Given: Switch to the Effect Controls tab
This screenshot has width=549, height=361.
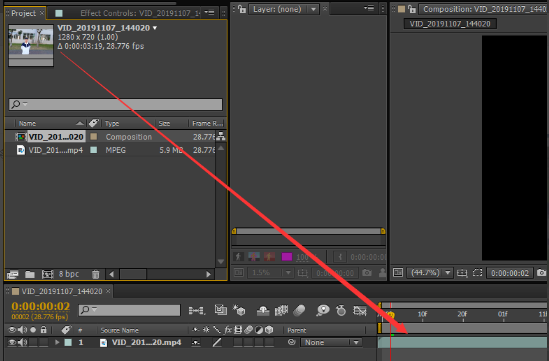Looking at the screenshot, I should click(x=140, y=13).
